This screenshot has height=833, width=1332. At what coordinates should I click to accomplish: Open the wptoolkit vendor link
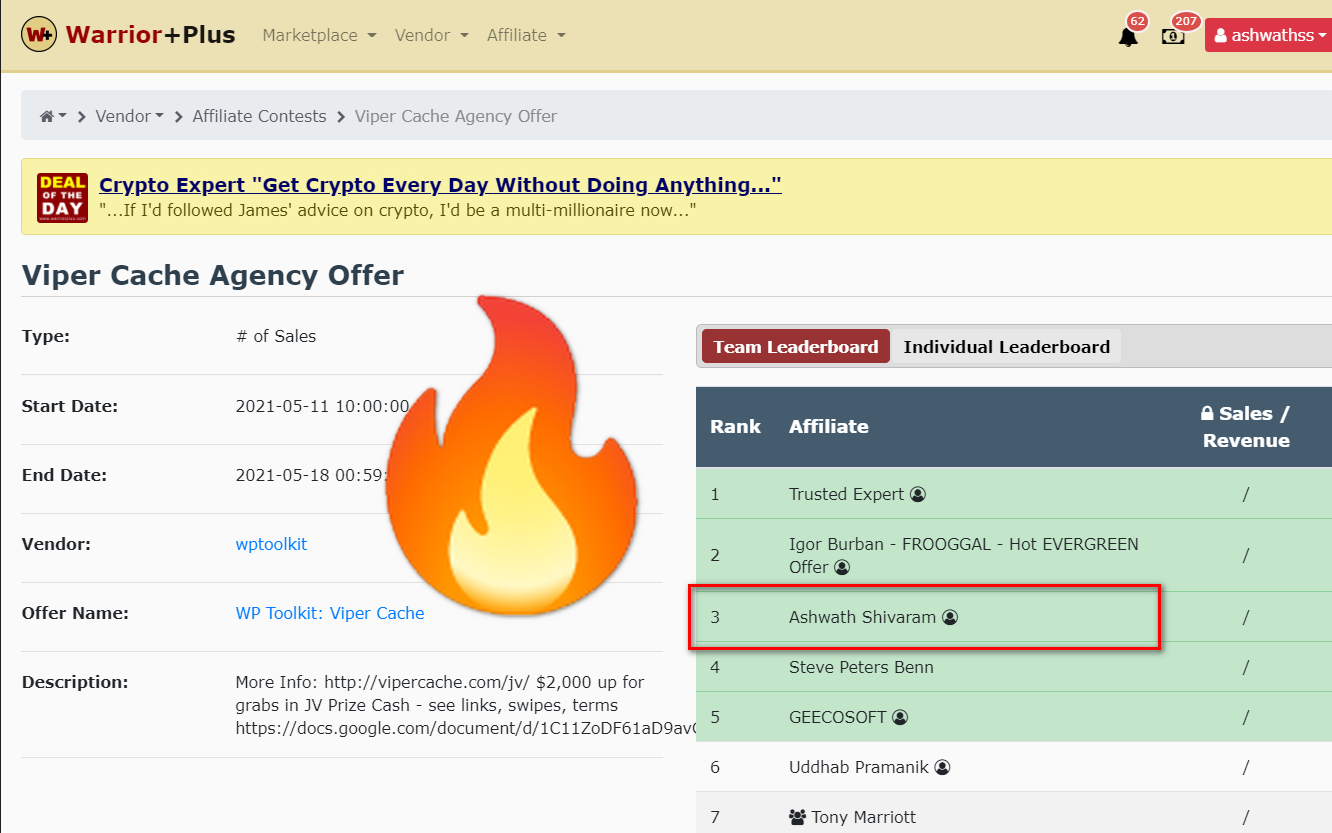click(271, 544)
